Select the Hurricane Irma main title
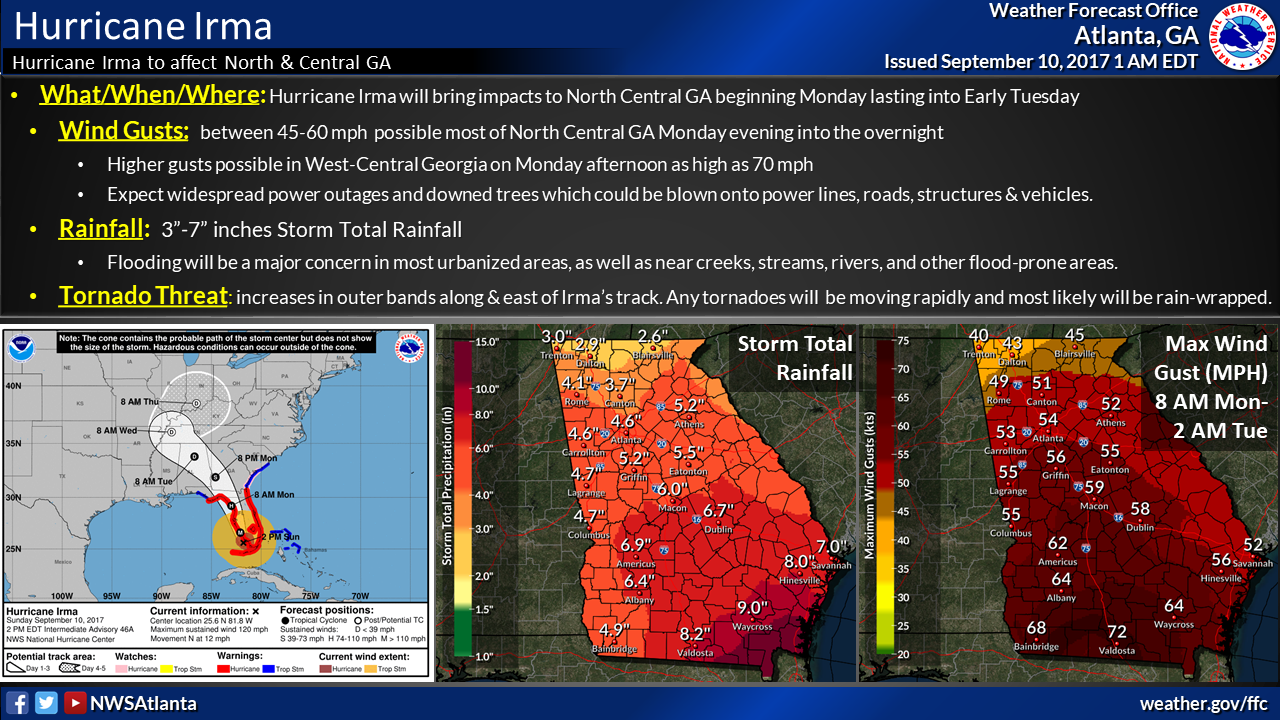 144,25
